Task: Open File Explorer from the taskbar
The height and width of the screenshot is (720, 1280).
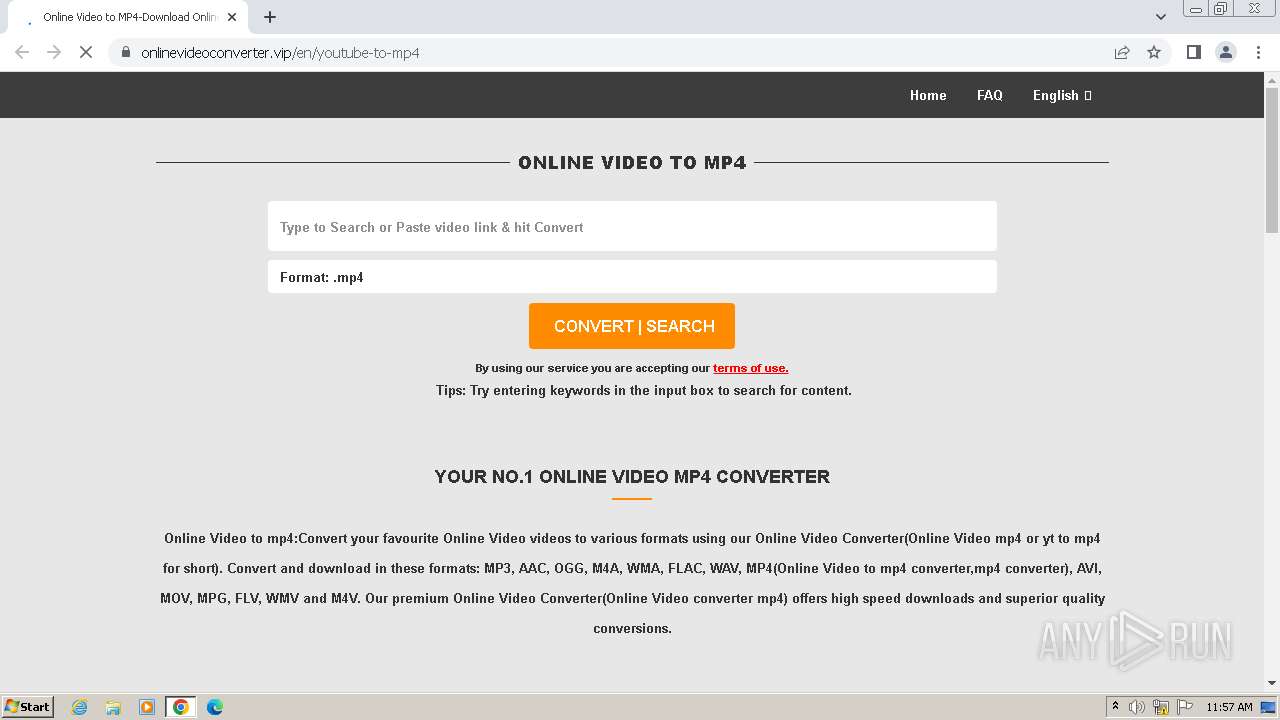Action: [113, 707]
